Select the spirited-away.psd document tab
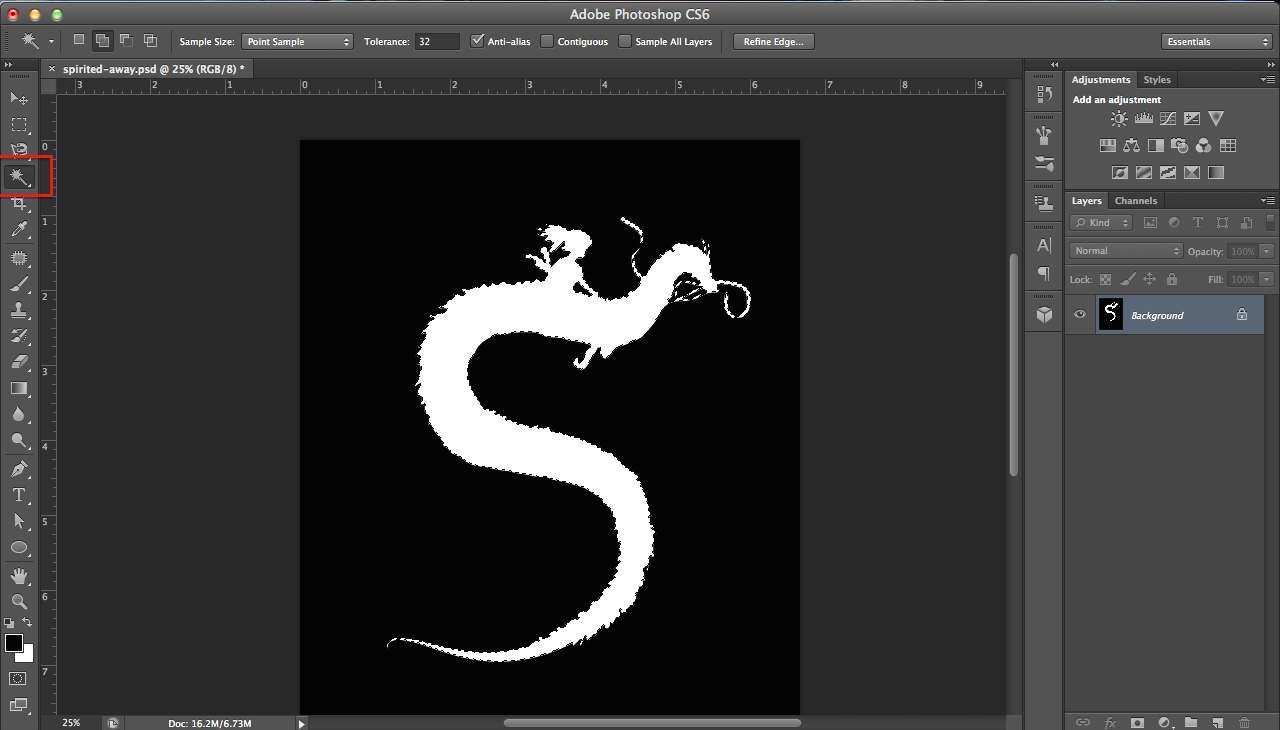This screenshot has width=1280, height=730. point(153,68)
